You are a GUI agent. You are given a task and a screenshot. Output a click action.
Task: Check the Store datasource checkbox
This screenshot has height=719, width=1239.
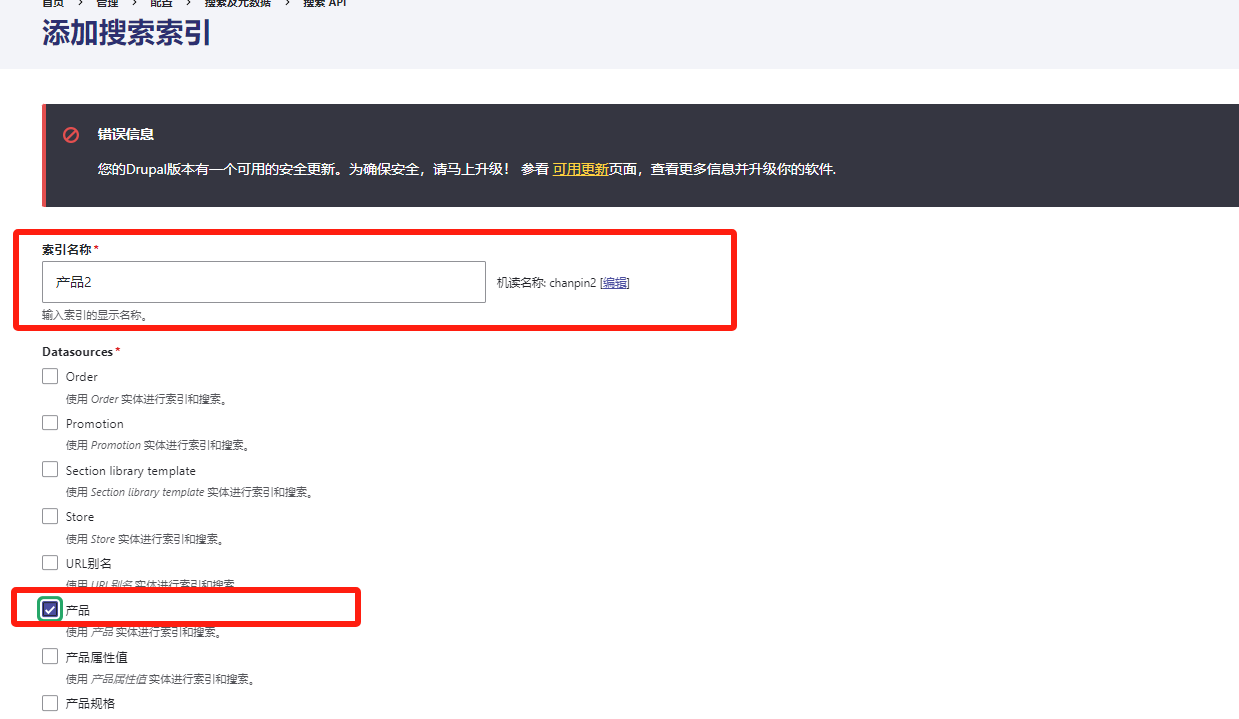coord(50,516)
